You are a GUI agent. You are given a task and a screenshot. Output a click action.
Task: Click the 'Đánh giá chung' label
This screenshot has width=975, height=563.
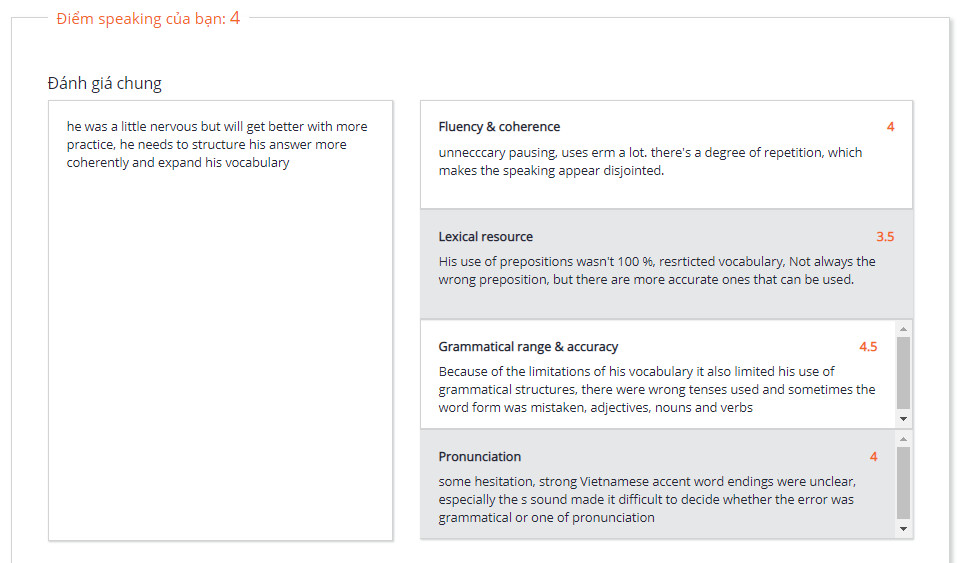[104, 83]
